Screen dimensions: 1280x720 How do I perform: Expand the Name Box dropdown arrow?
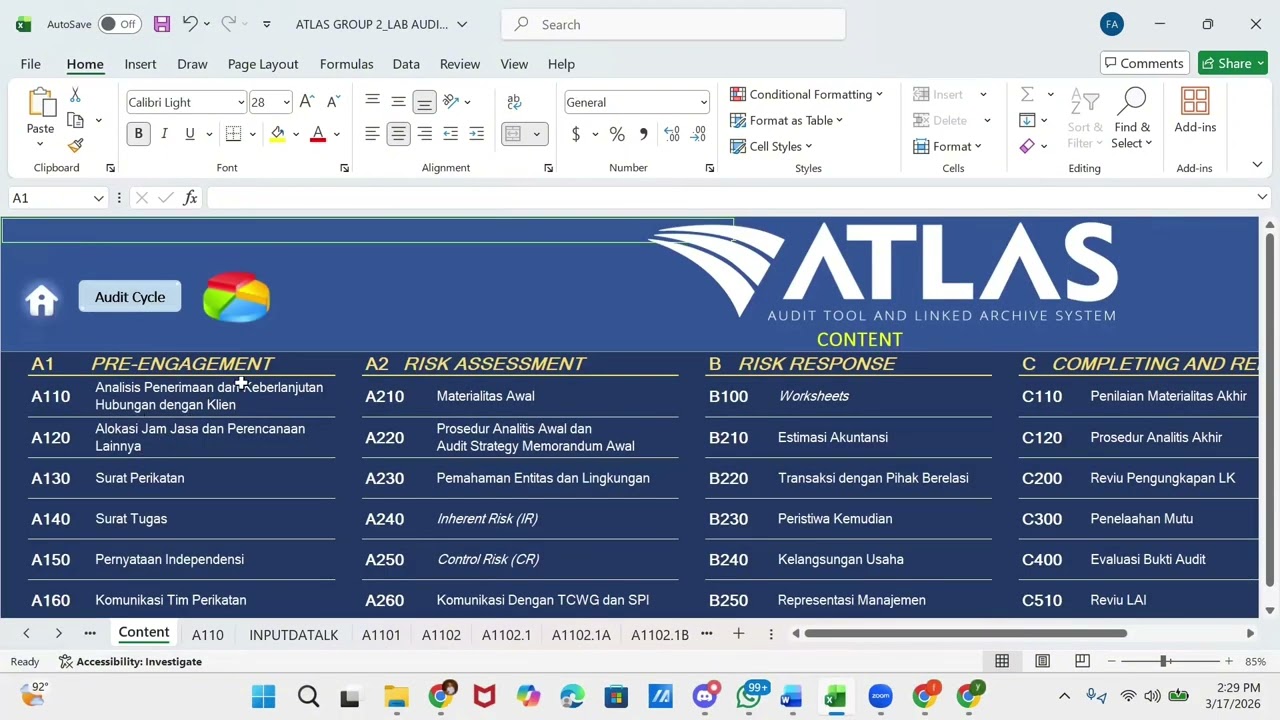click(98, 198)
